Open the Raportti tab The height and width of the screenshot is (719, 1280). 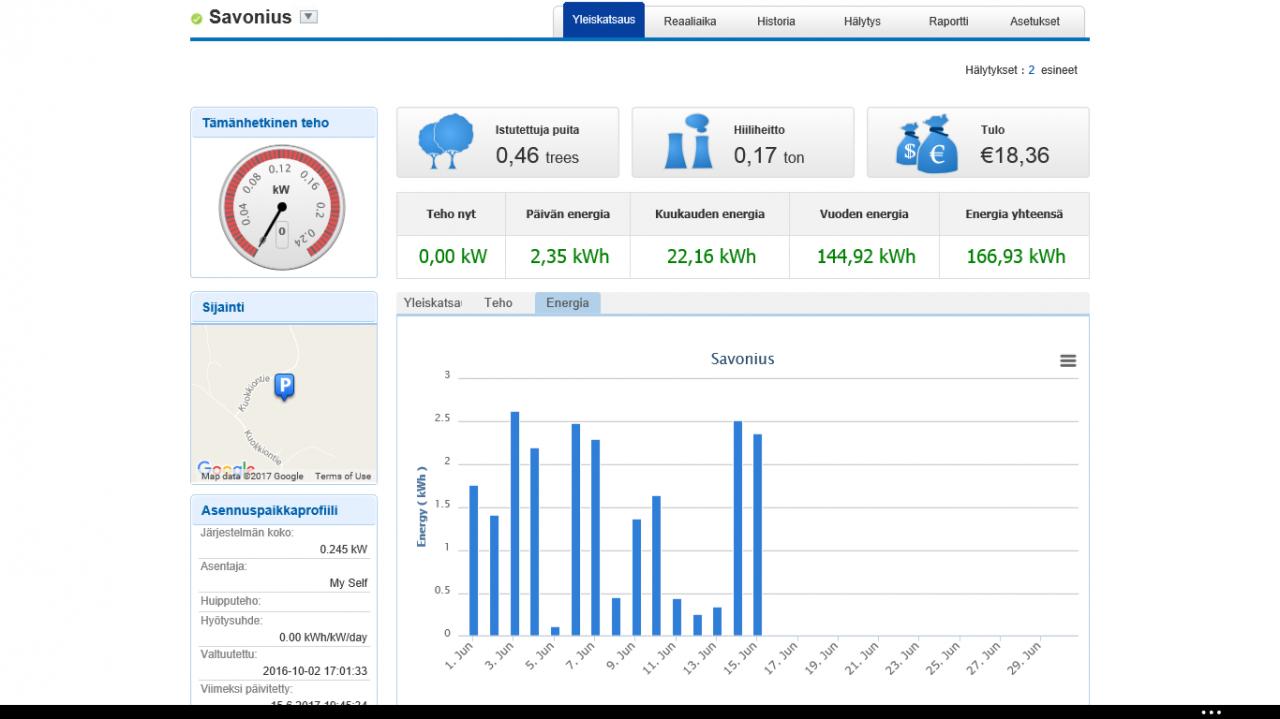tap(948, 21)
